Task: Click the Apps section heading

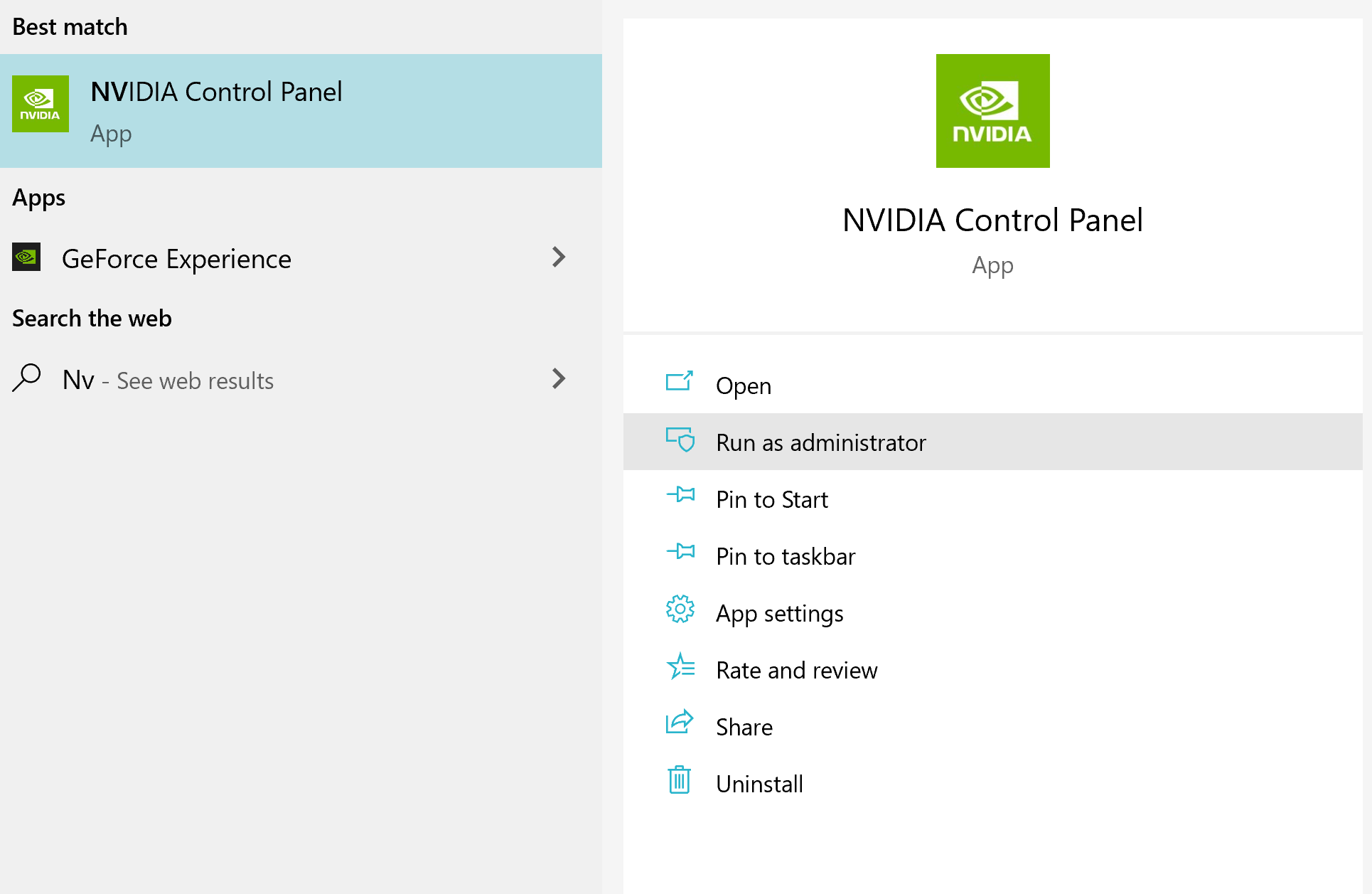Action: 39,198
